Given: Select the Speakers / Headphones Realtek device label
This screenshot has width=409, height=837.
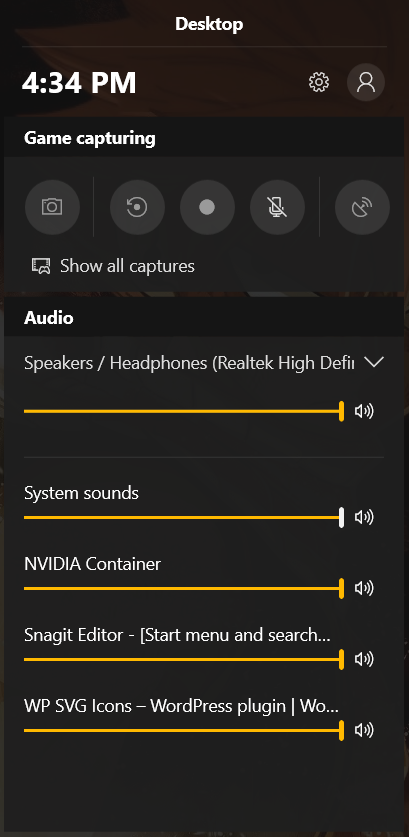Looking at the screenshot, I should pyautogui.click(x=189, y=363).
